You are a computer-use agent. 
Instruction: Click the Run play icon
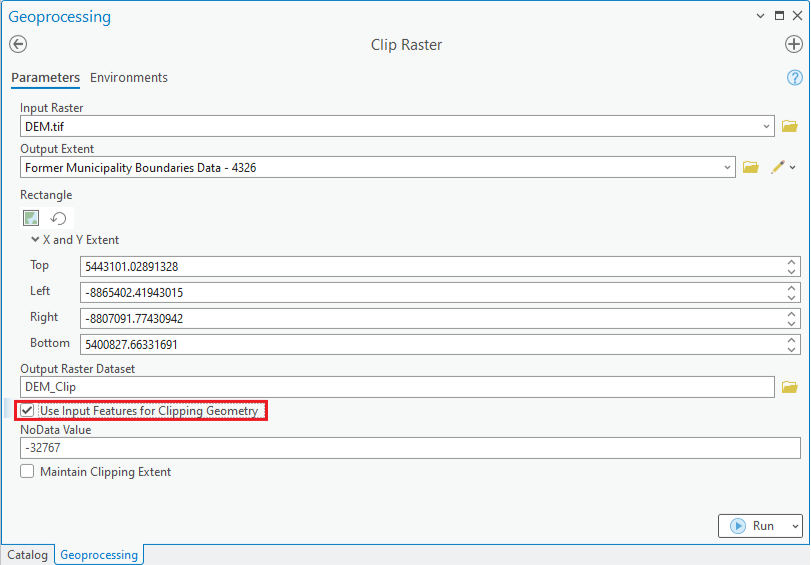click(738, 526)
